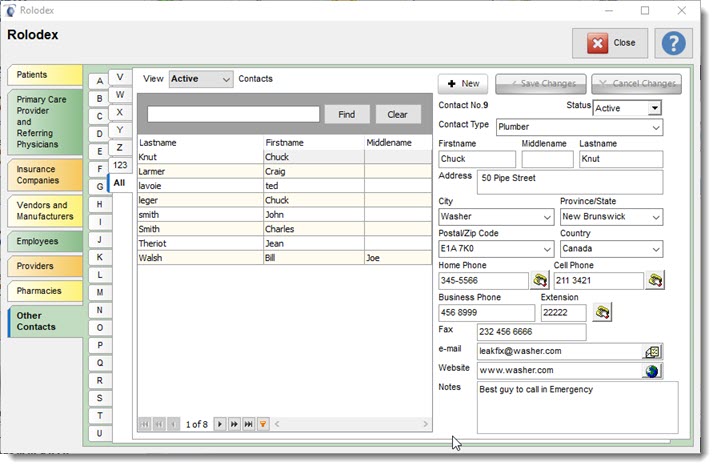Click the contact search text field
Viewport: 716px width, 469px height.
233,114
